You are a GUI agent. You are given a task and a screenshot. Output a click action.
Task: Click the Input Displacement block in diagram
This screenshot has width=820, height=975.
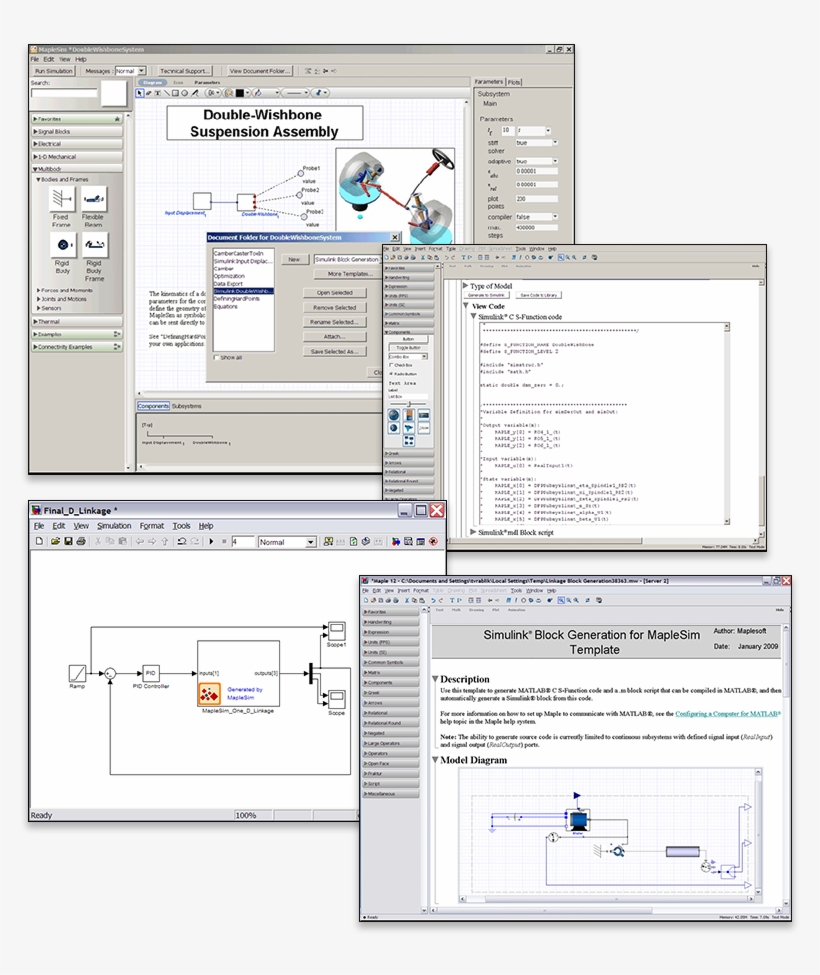pos(201,201)
